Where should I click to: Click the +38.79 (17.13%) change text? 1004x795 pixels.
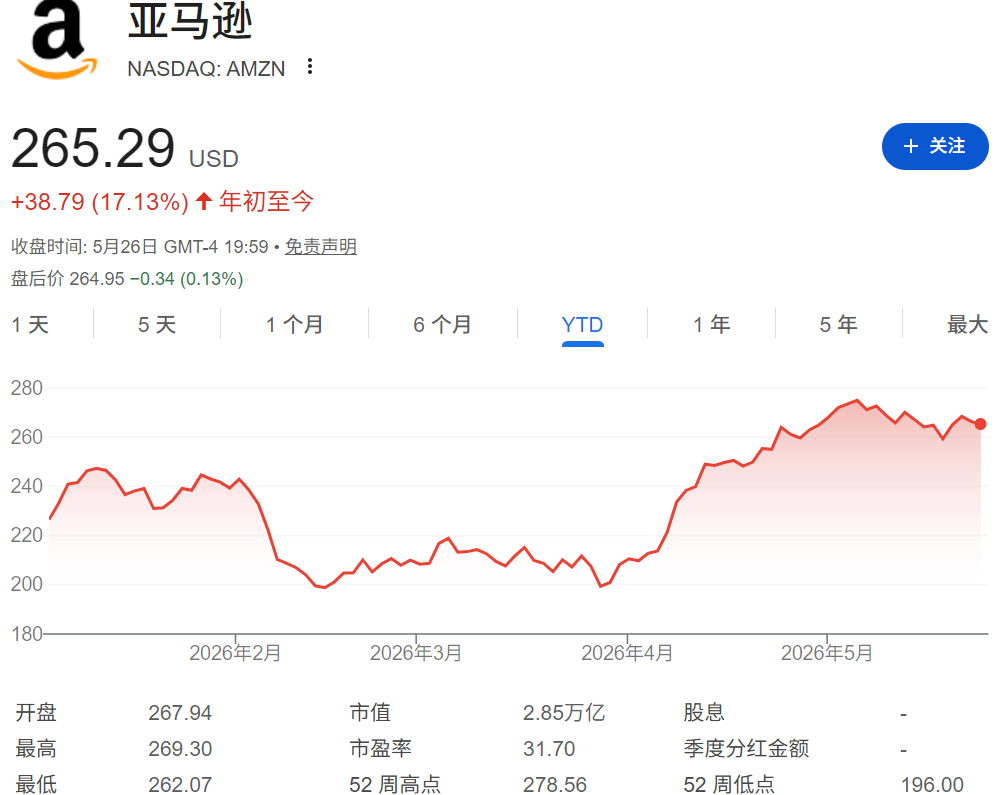(x=100, y=202)
